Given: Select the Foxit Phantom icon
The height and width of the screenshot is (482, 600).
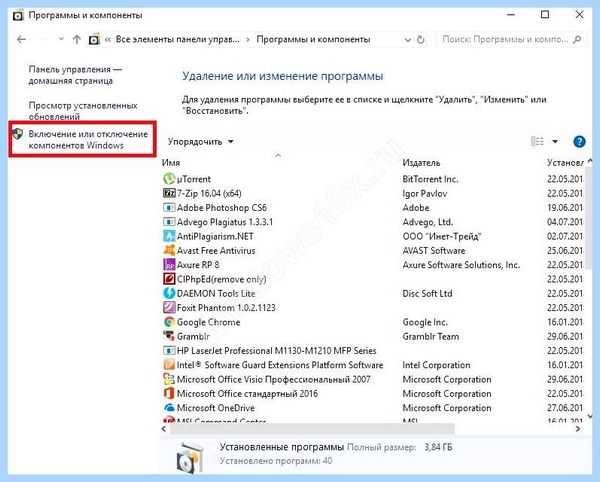Looking at the screenshot, I should (169, 308).
